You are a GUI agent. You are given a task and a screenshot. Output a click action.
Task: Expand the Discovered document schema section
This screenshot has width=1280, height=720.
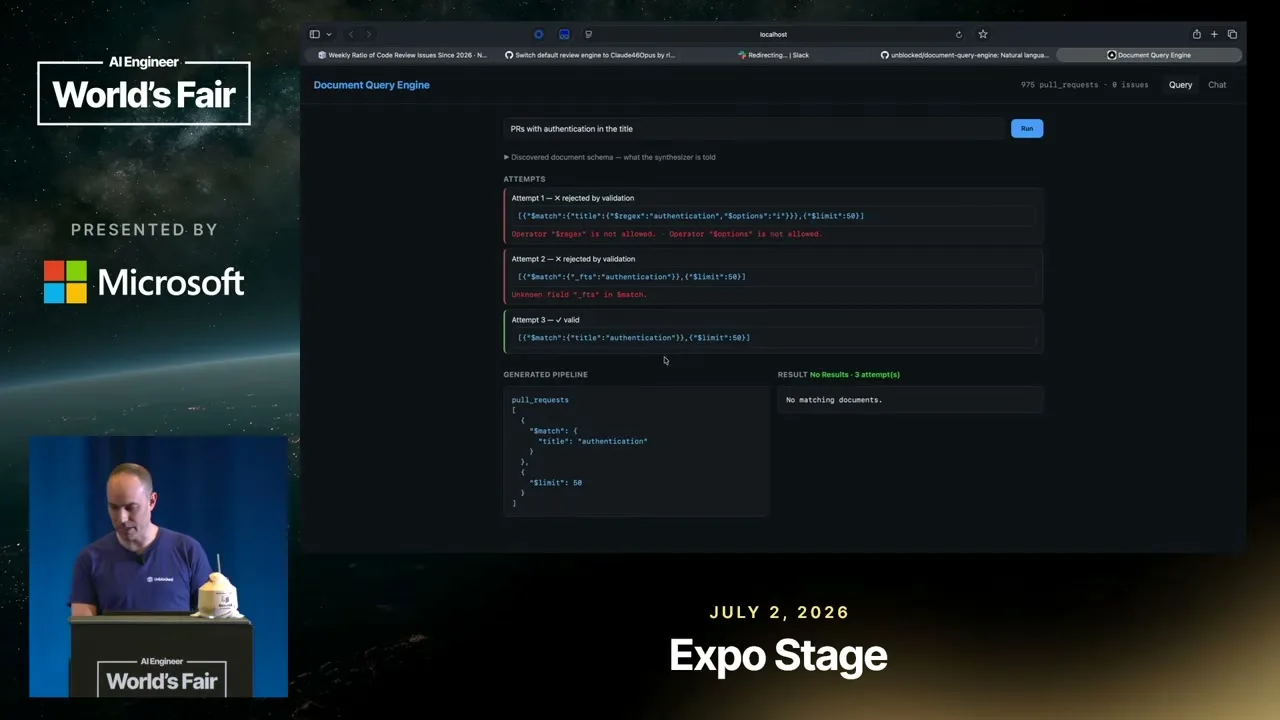click(610, 157)
